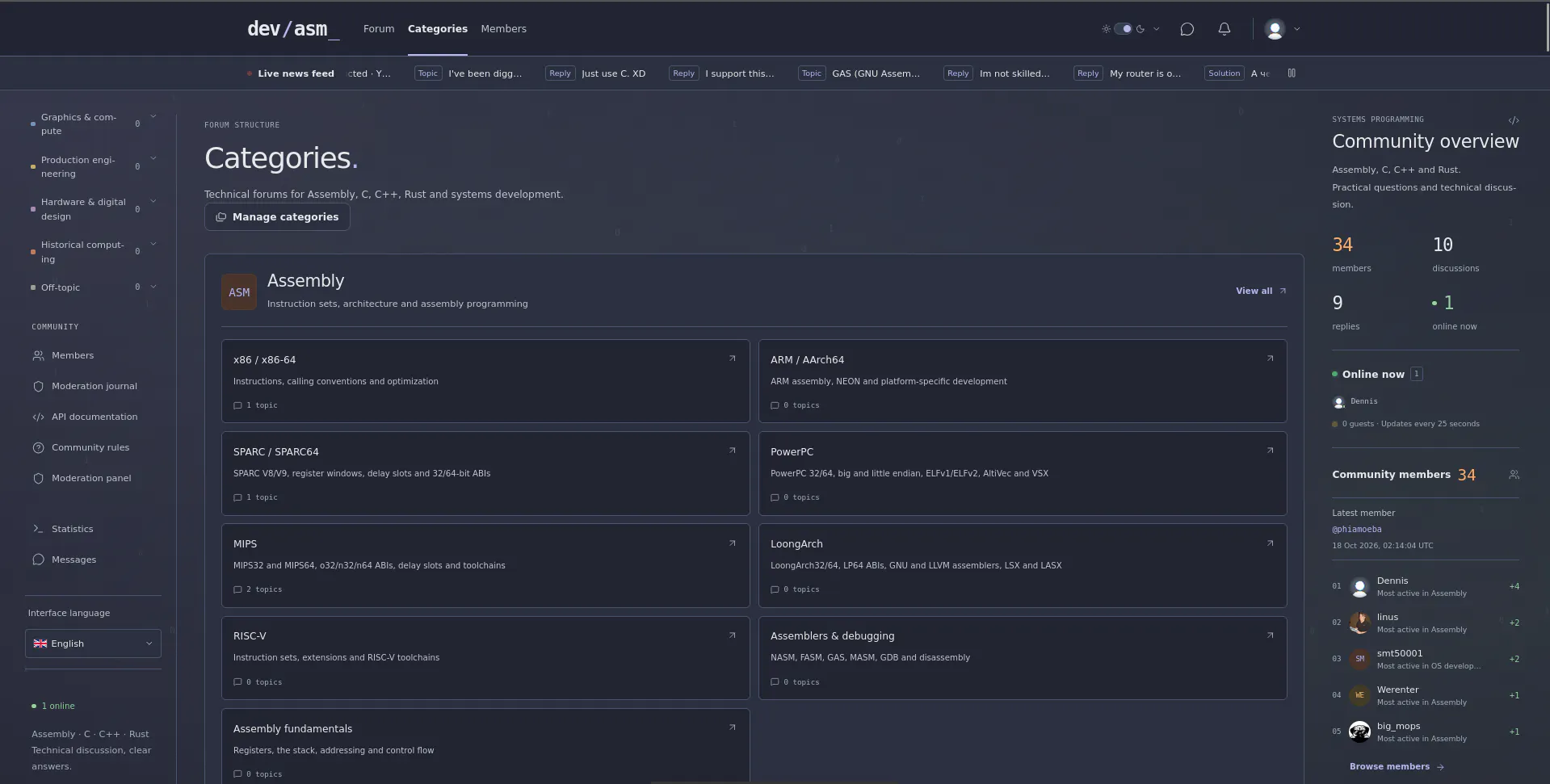1550x784 pixels.
Task: Open MIPS forum arrow icon
Action: pyautogui.click(x=733, y=543)
